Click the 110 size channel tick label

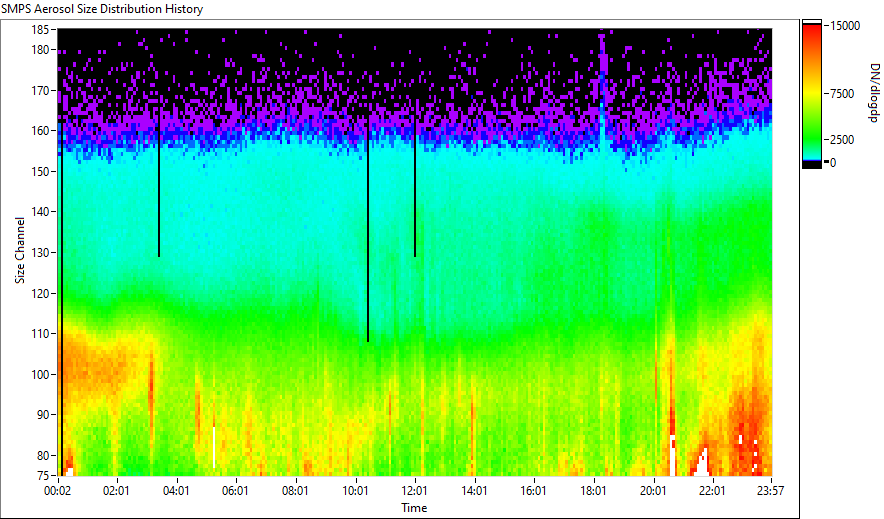pos(40,334)
